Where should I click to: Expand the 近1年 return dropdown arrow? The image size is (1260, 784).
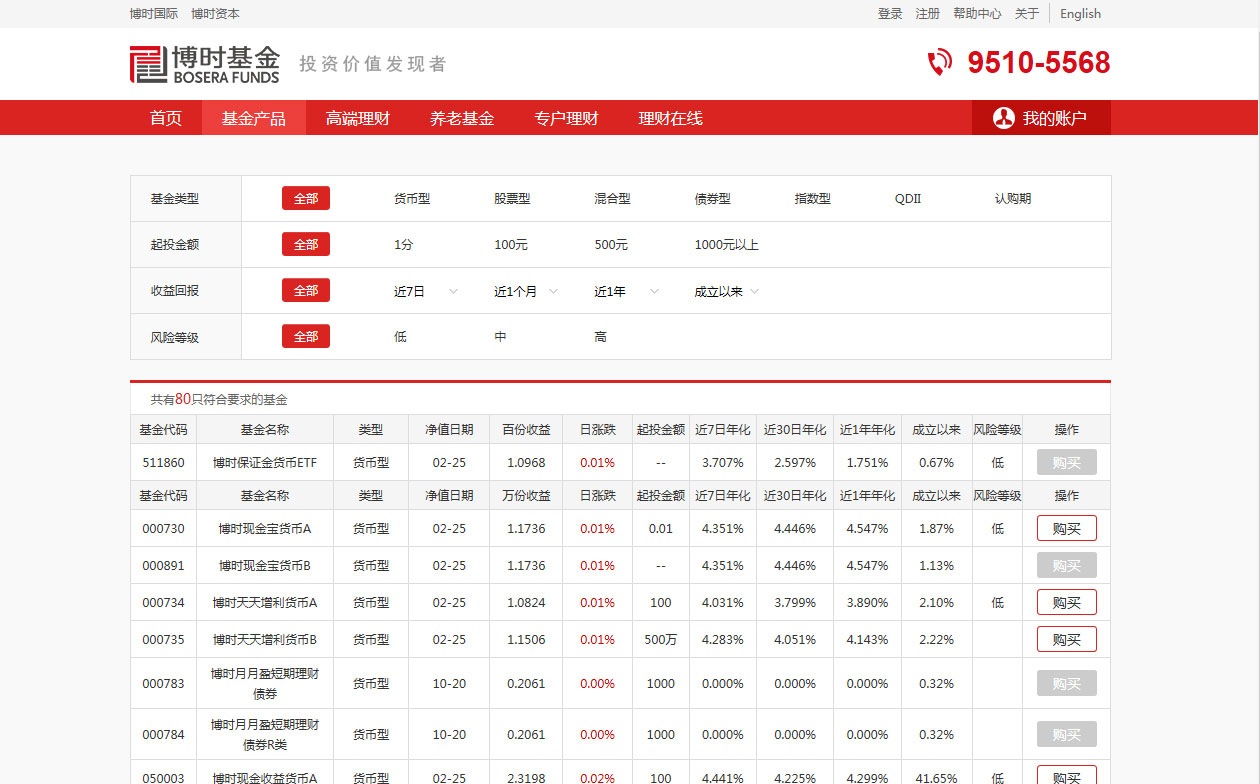click(x=654, y=291)
